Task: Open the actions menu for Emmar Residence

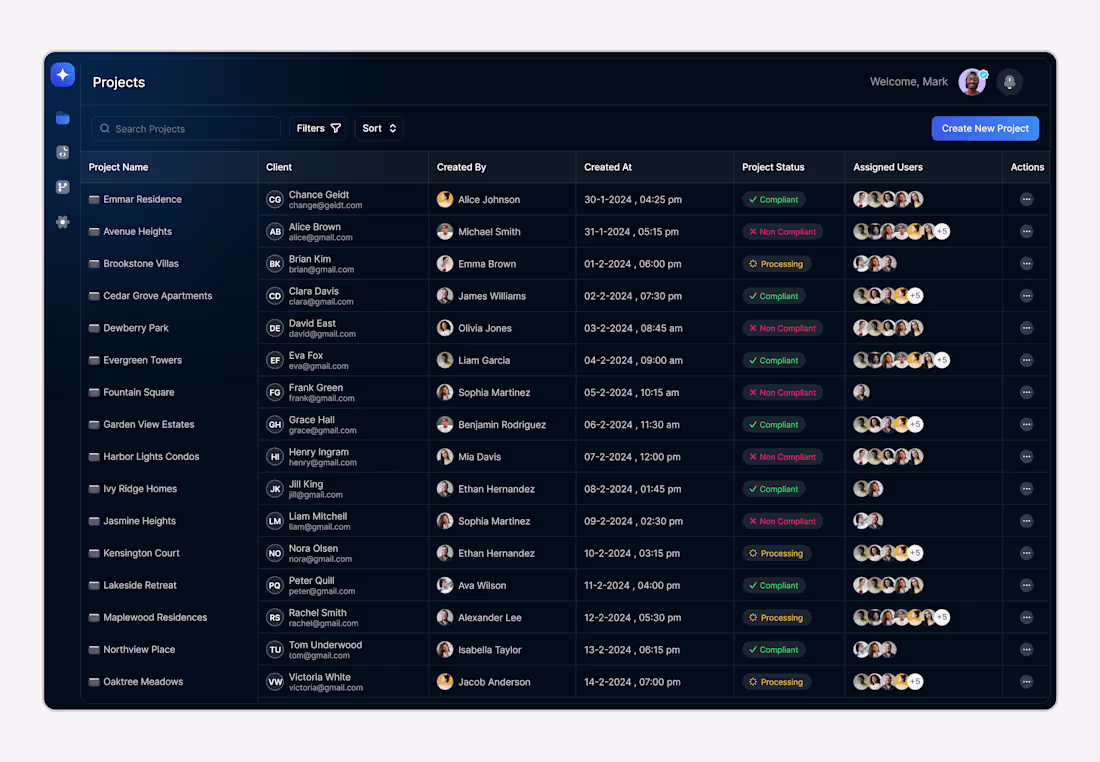Action: click(x=1026, y=199)
